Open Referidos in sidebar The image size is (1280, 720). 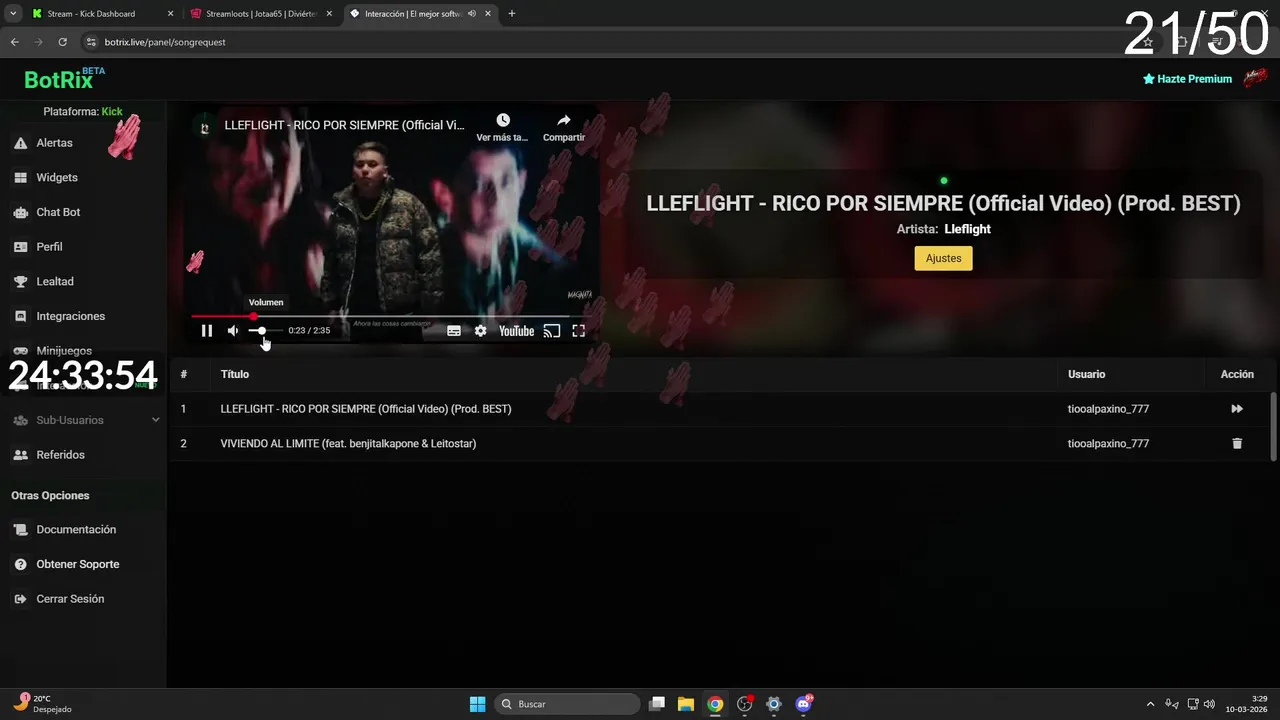pyautogui.click(x=60, y=455)
